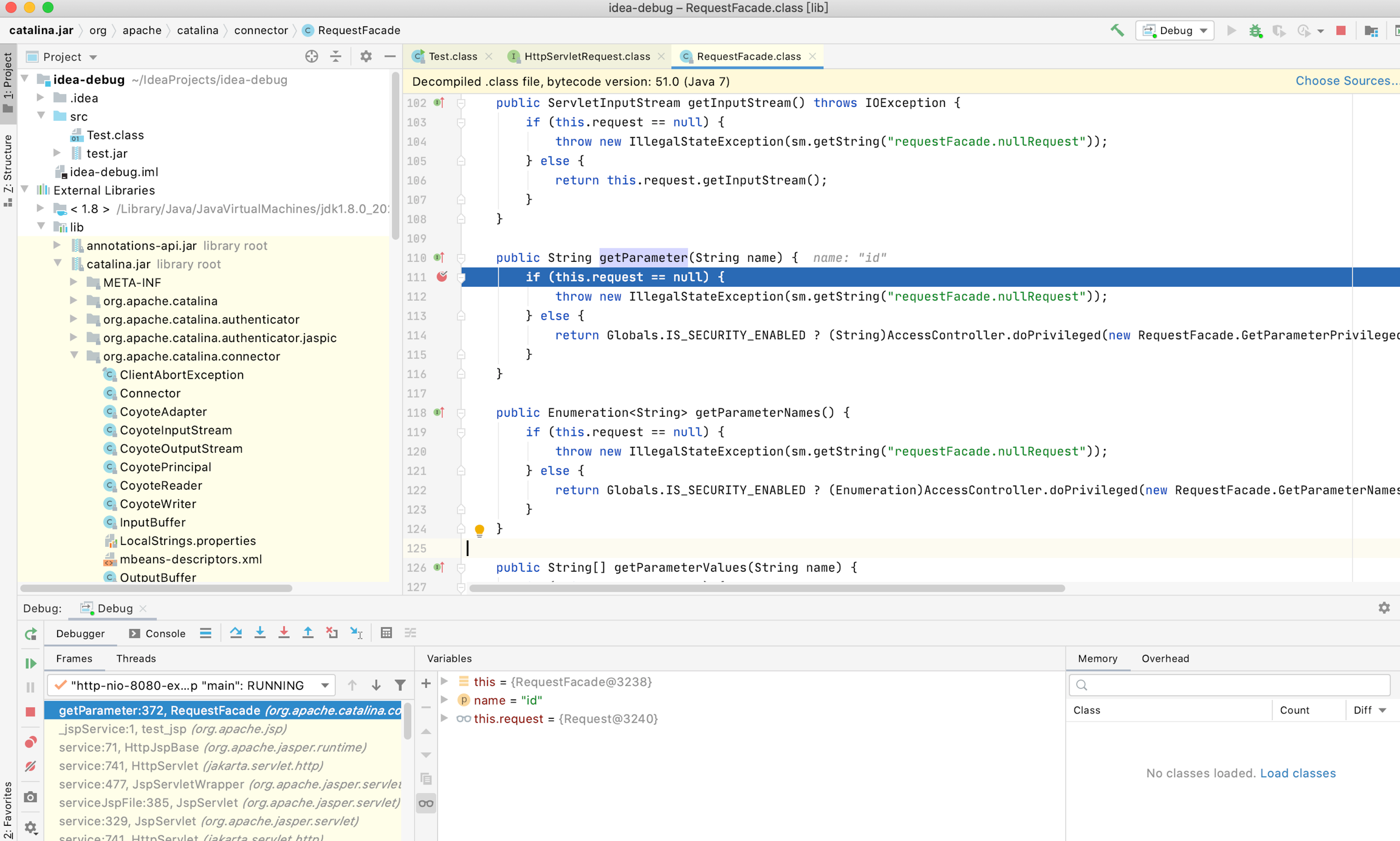Click the Step Into debugger icon
Screen dimensions: 1400x841
(x=260, y=633)
